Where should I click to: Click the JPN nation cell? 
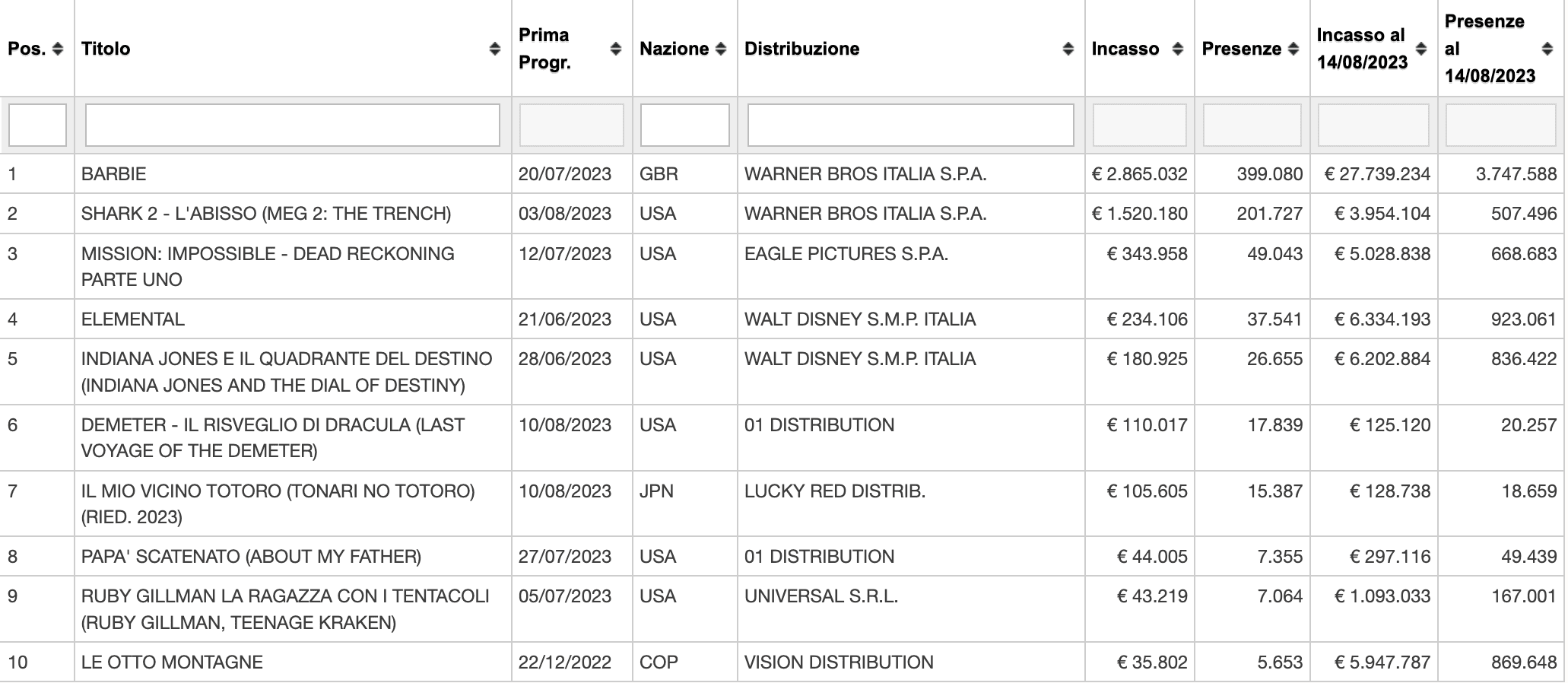[657, 491]
